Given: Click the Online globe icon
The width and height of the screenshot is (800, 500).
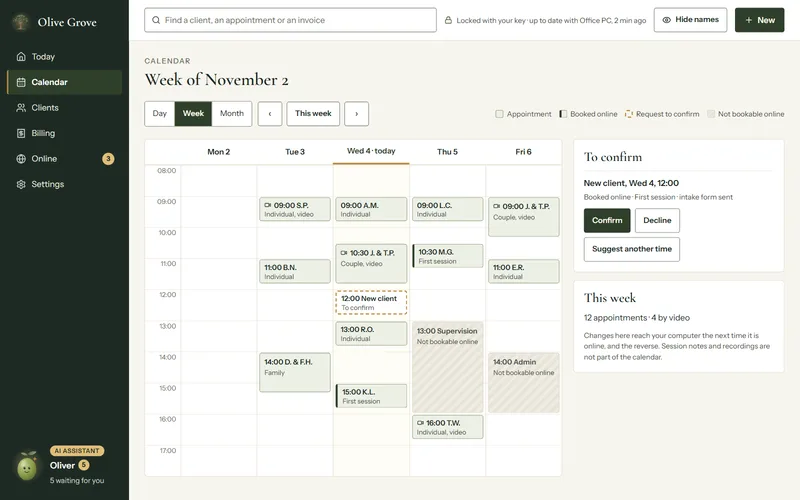Looking at the screenshot, I should point(21,159).
